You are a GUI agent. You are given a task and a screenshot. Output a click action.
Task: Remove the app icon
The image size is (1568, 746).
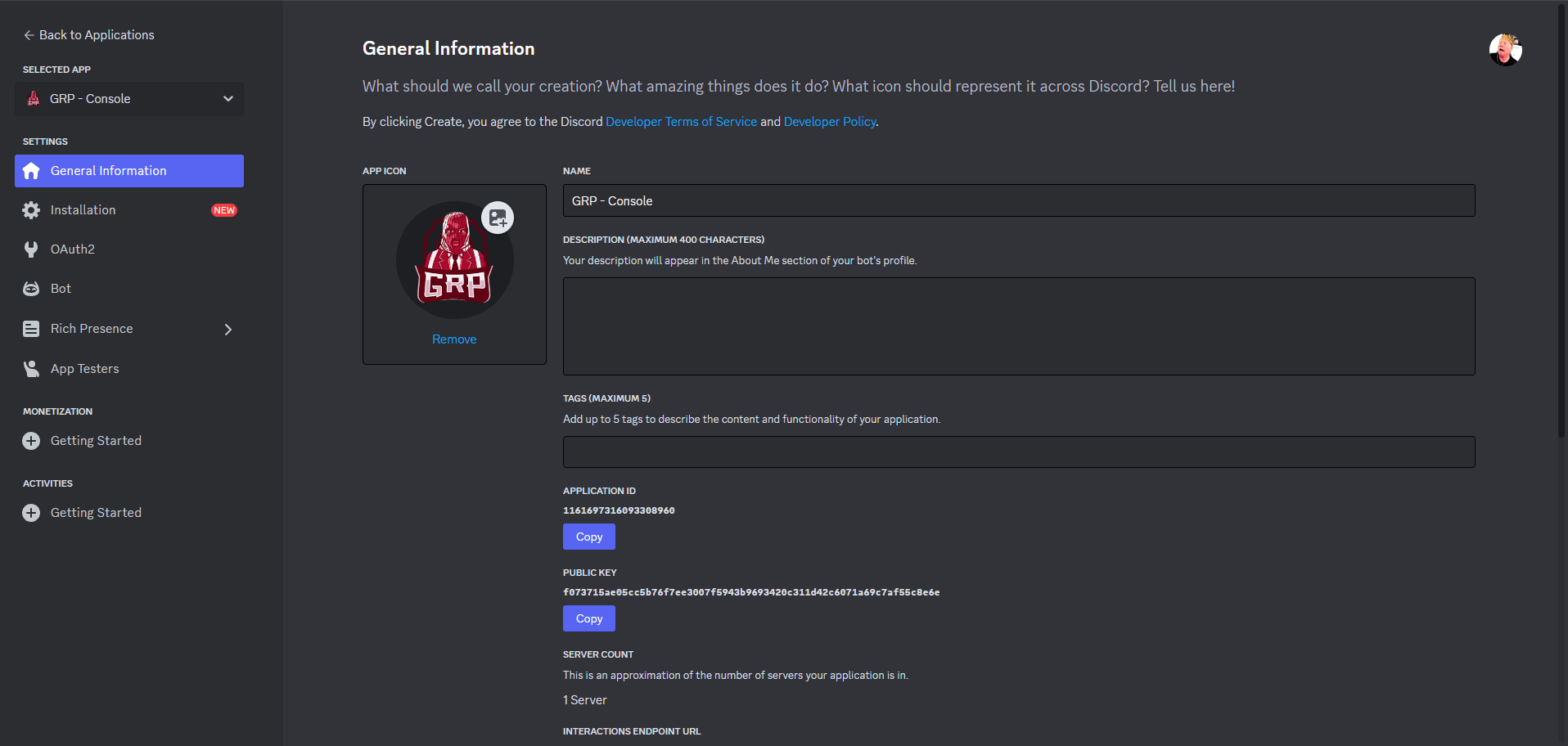click(x=454, y=339)
